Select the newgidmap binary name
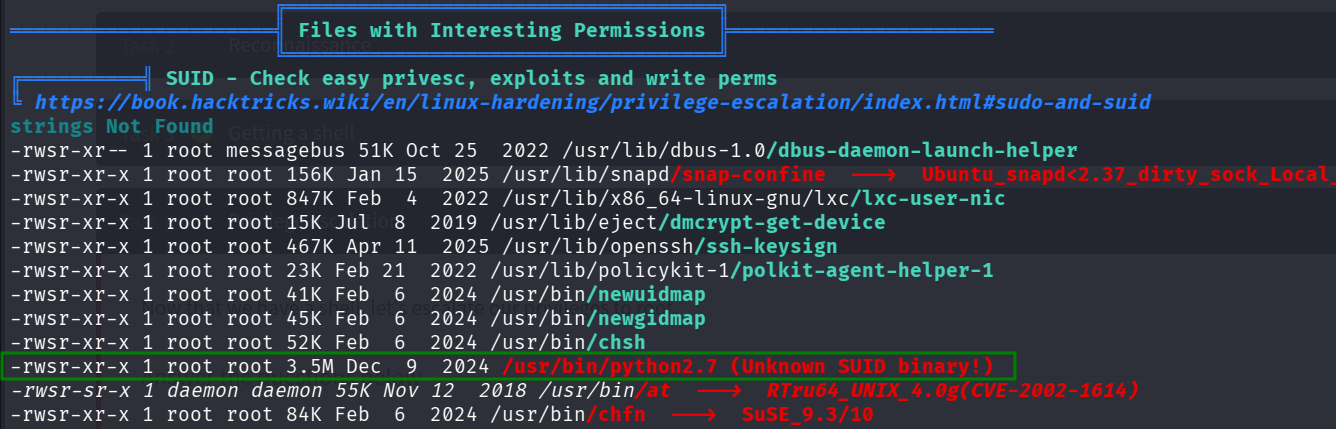Viewport: 1336px width, 429px height. (x=647, y=319)
